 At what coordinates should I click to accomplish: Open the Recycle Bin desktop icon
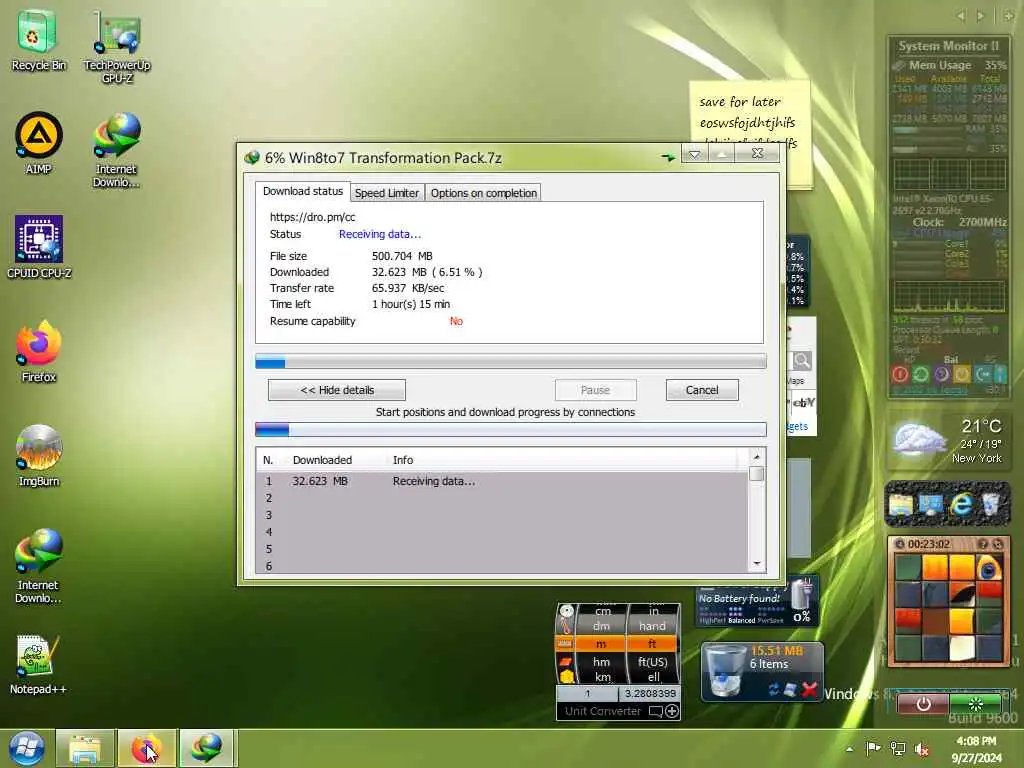click(x=38, y=39)
